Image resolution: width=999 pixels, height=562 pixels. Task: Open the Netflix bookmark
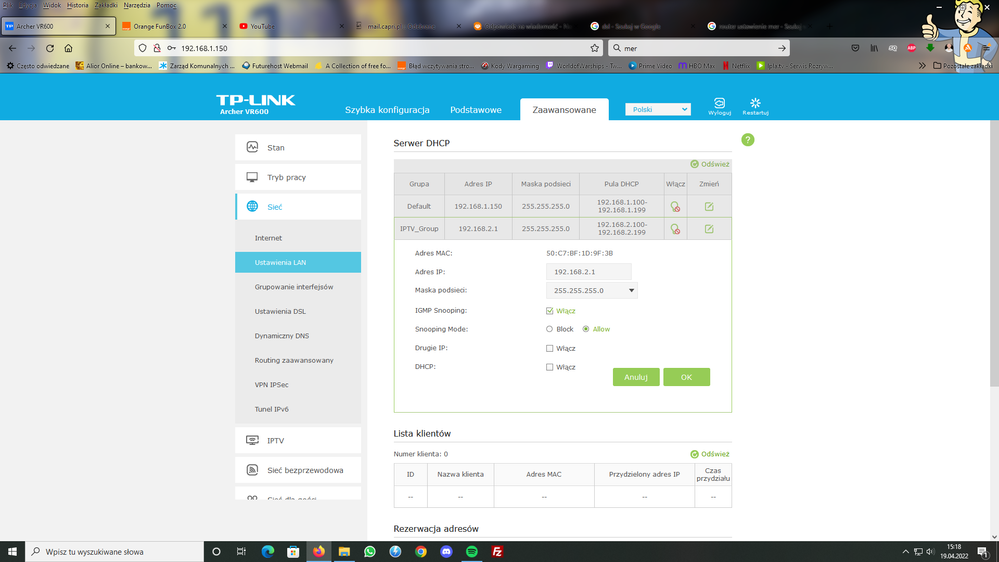(736, 66)
